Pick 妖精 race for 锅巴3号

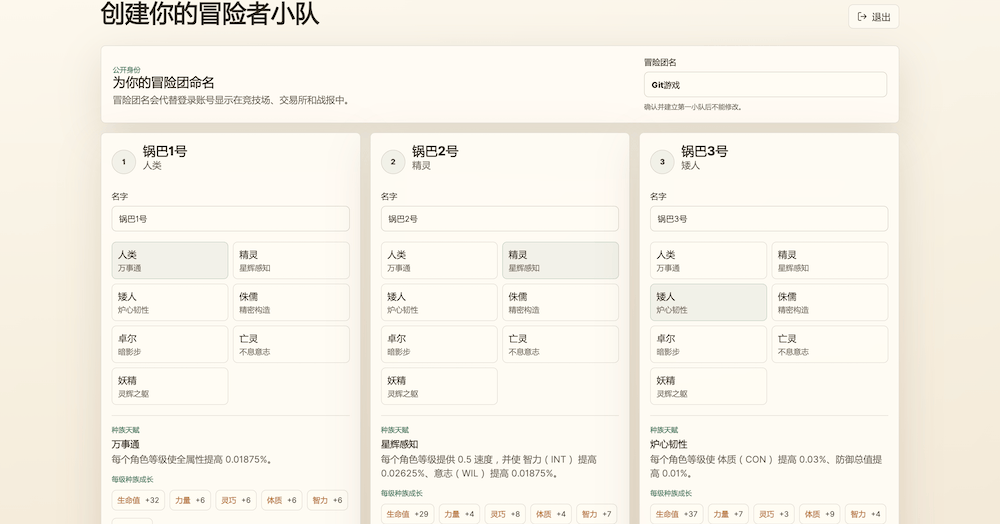pyautogui.click(x=708, y=386)
